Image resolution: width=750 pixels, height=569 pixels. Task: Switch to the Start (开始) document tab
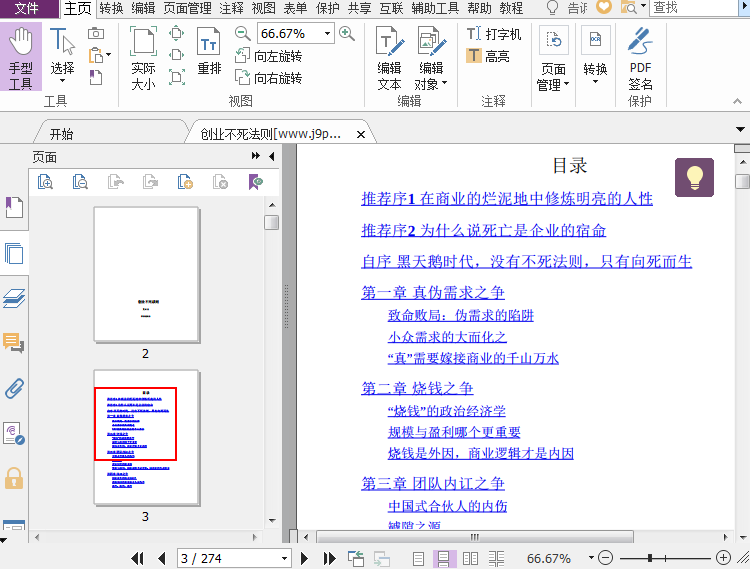62,134
